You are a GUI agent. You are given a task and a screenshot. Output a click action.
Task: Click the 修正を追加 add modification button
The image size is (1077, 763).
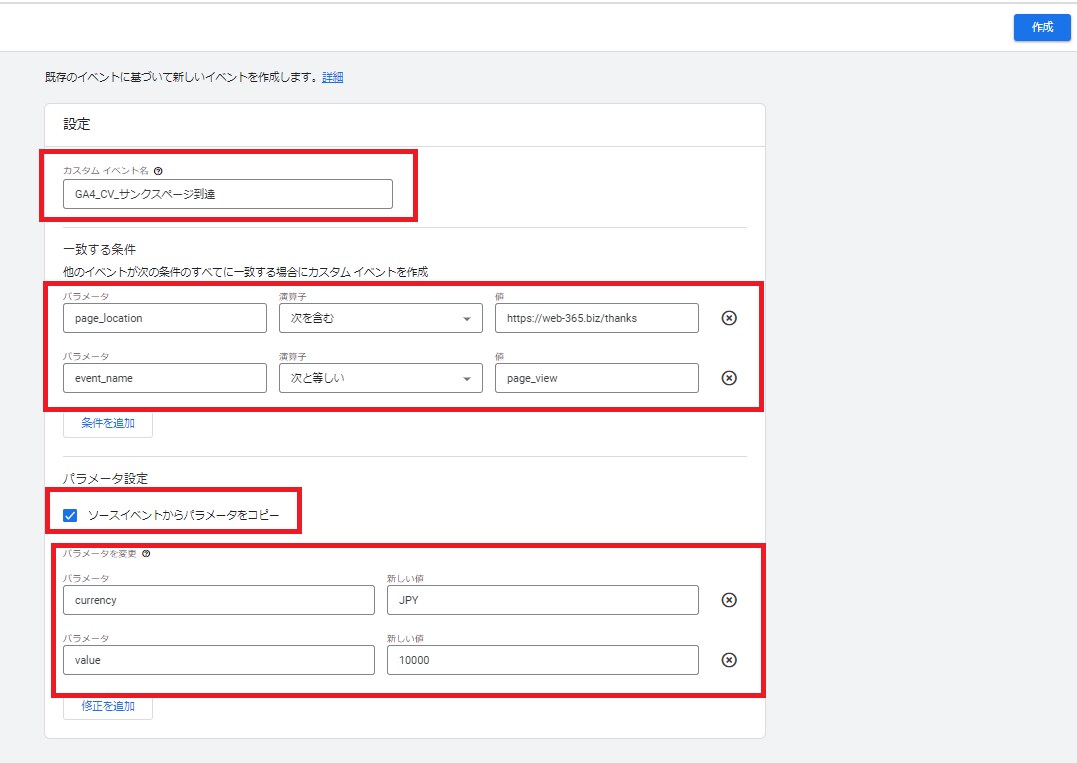(108, 706)
